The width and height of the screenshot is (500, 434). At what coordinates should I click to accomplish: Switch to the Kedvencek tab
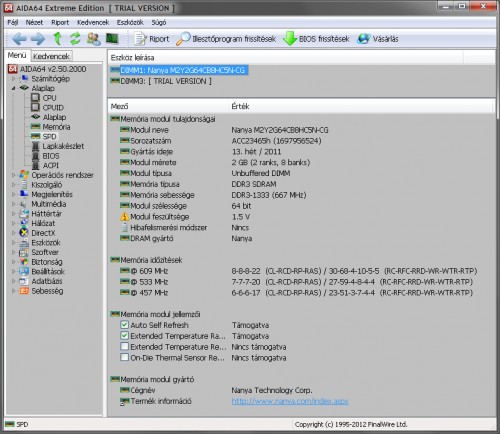coord(51,56)
